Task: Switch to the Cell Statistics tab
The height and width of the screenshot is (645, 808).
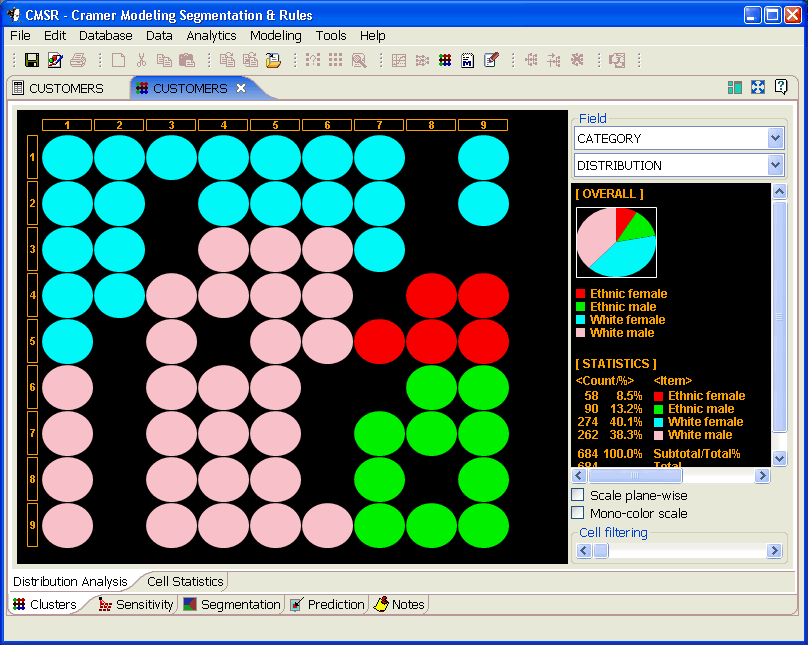Action: pos(186,581)
